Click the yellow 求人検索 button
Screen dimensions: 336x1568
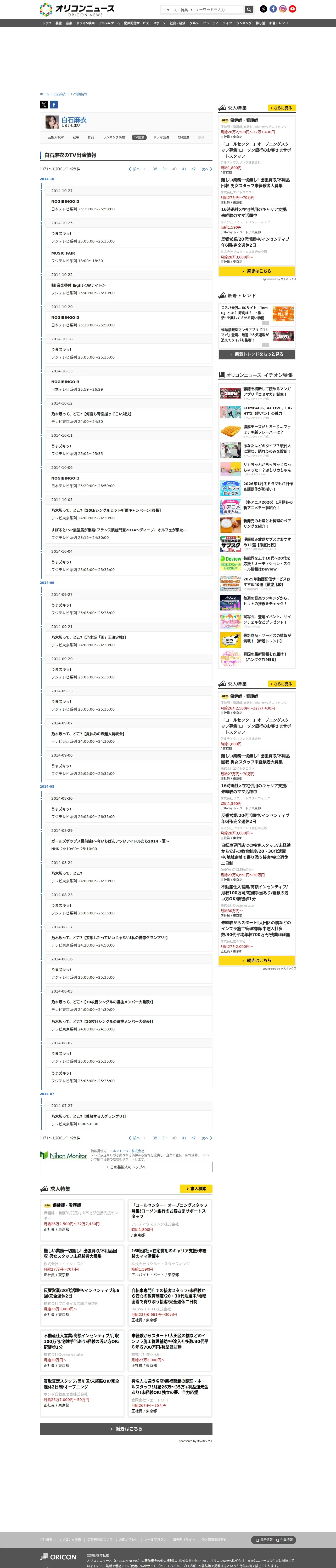coord(196,1189)
